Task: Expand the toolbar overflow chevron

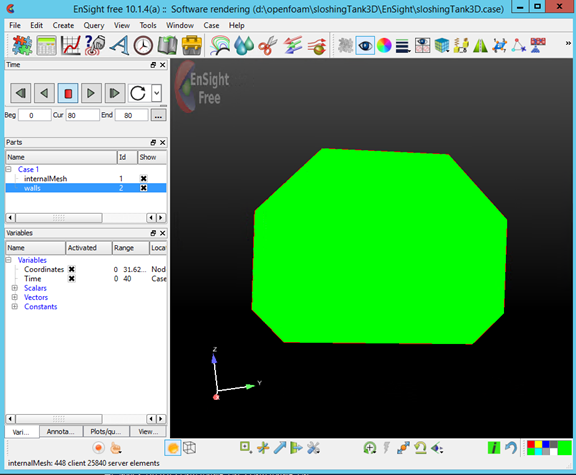Action: pyautogui.click(x=568, y=43)
